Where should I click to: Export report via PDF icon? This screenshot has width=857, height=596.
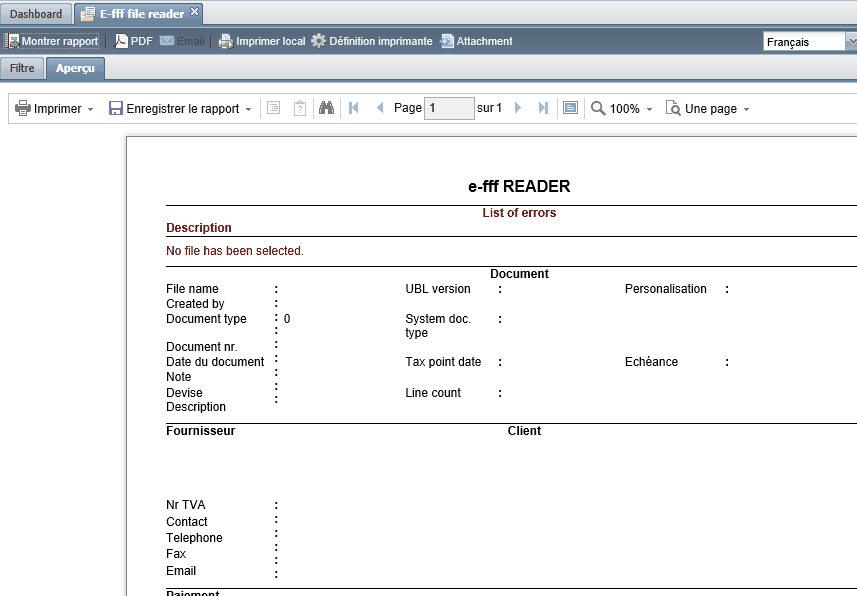click(x=120, y=41)
